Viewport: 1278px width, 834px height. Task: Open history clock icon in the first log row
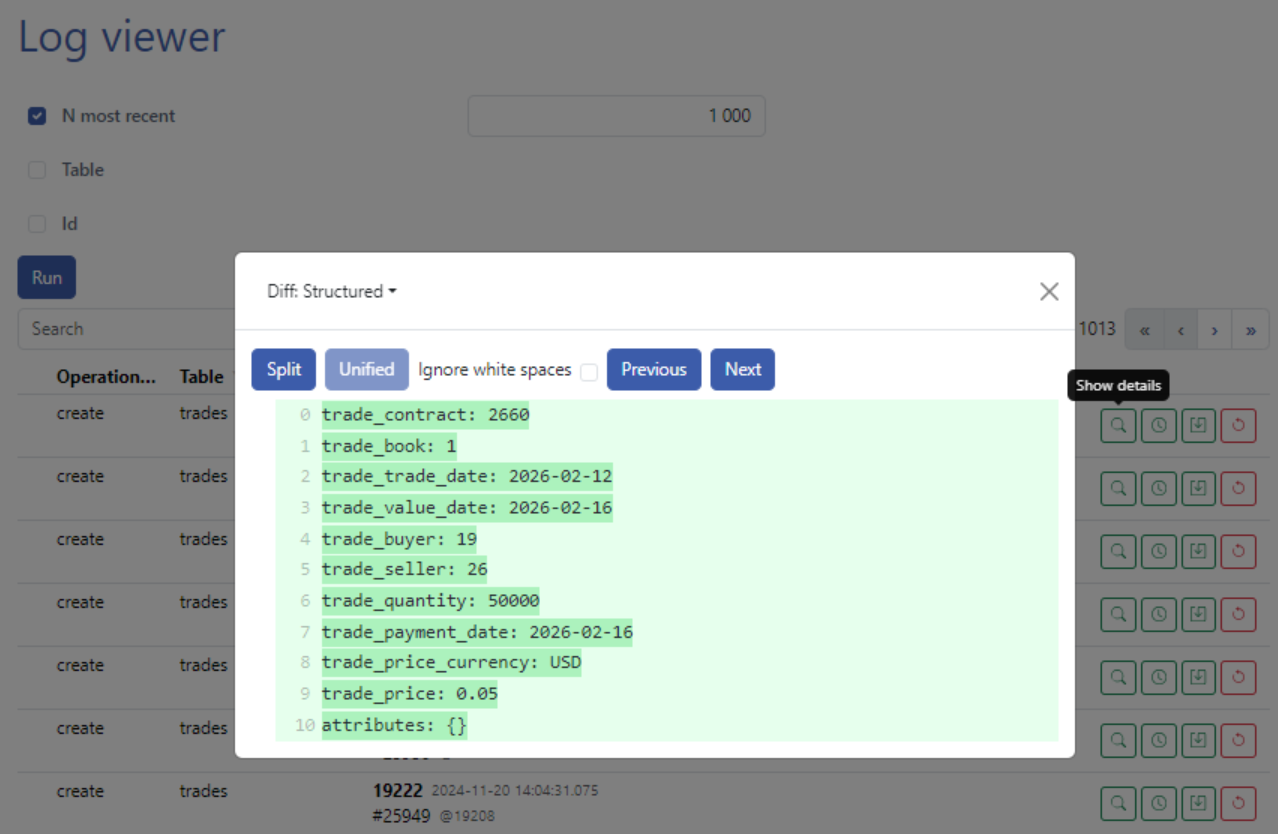tap(1158, 425)
